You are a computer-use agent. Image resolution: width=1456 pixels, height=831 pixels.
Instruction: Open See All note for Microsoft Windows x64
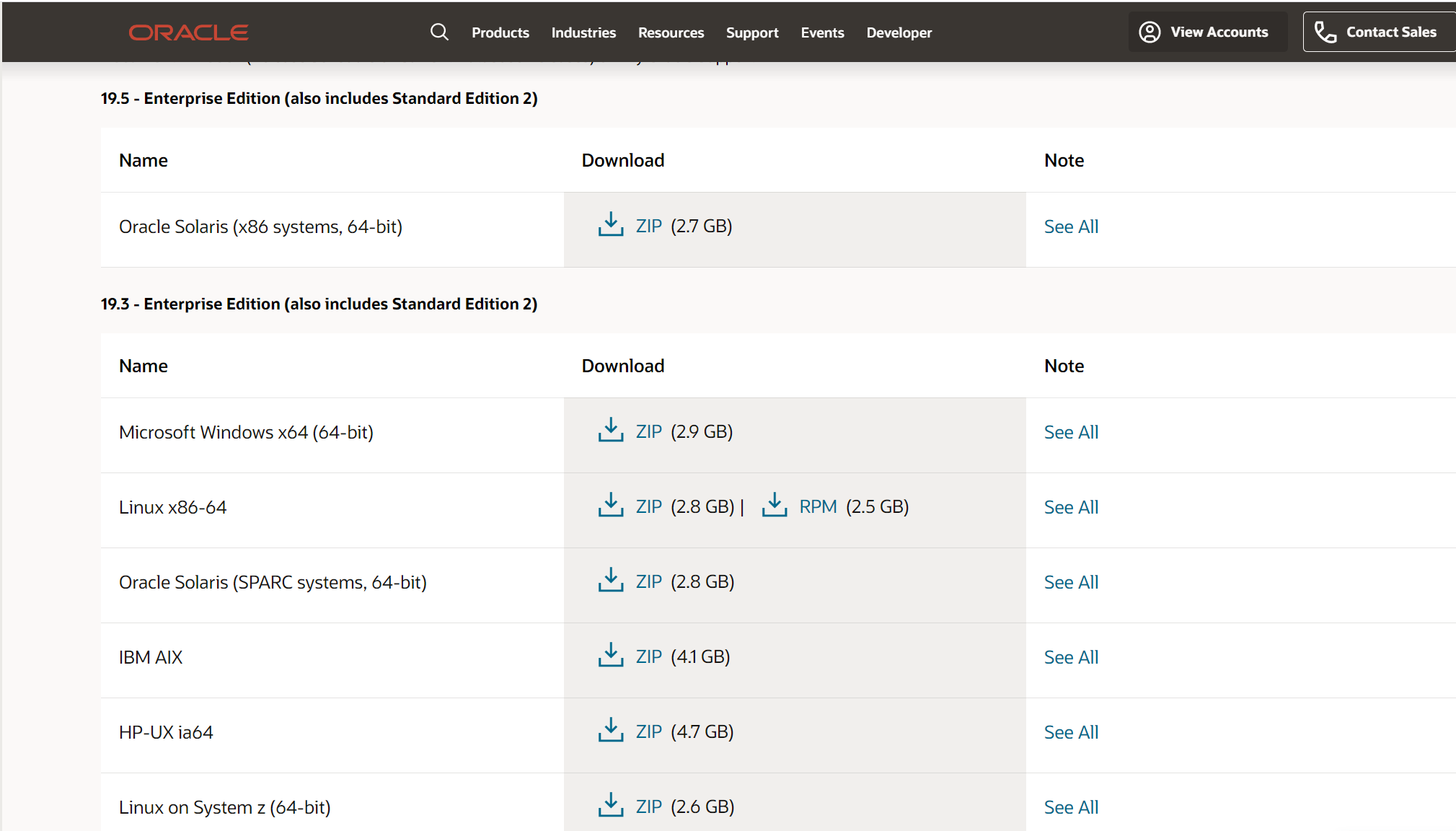[x=1071, y=432]
